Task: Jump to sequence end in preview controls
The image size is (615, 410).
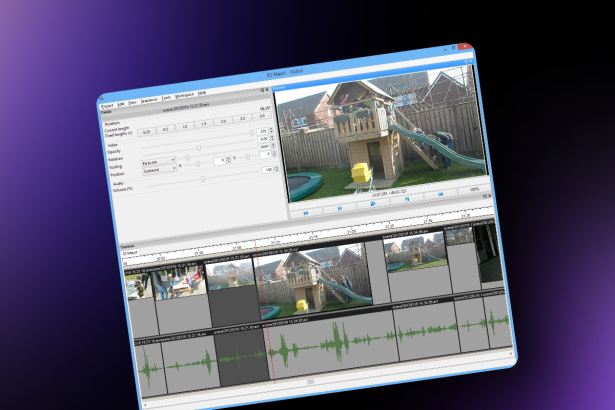Action: pos(441,196)
